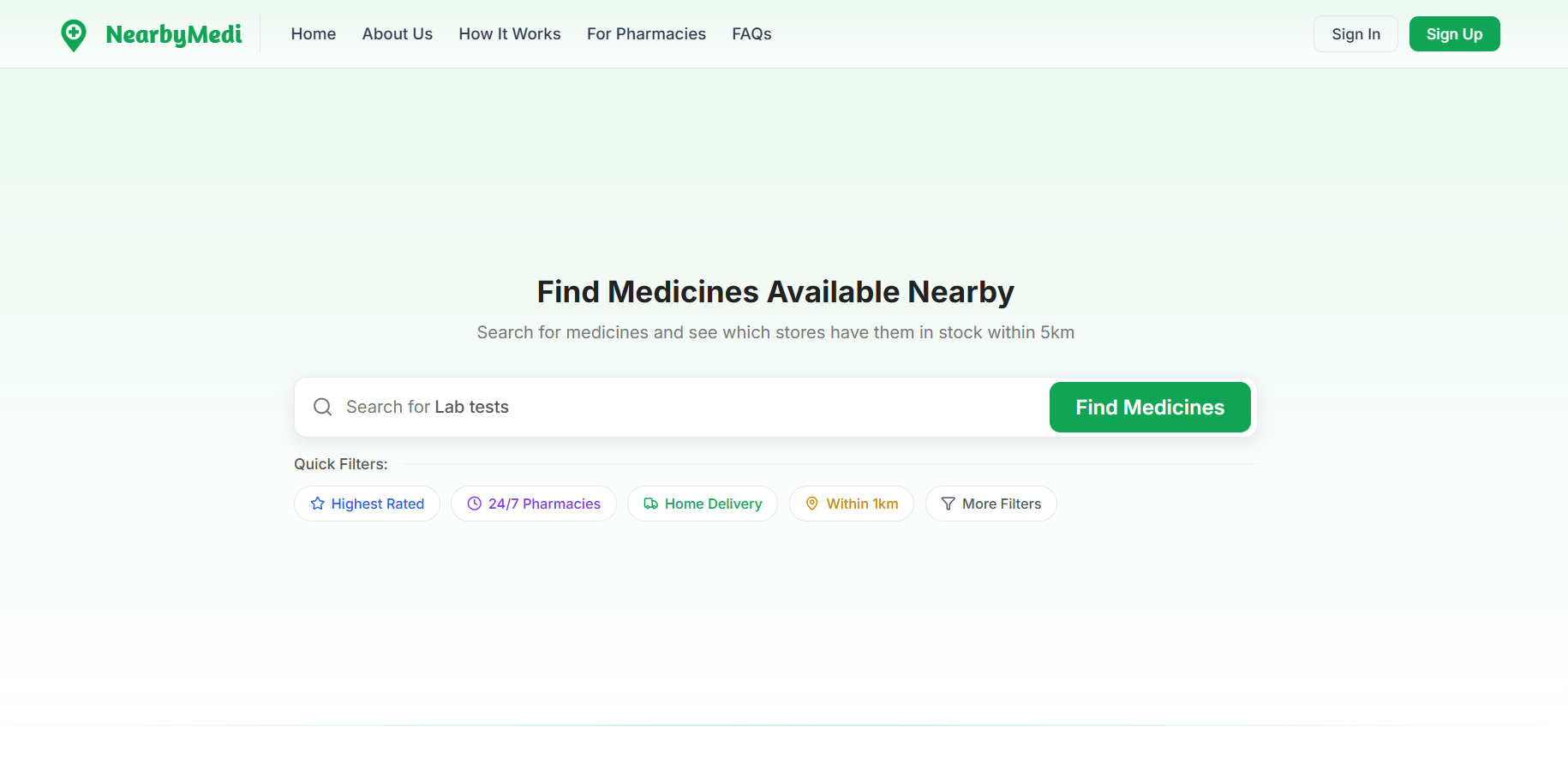Click the clock icon on 24/7 Pharmacies filter

click(x=474, y=504)
